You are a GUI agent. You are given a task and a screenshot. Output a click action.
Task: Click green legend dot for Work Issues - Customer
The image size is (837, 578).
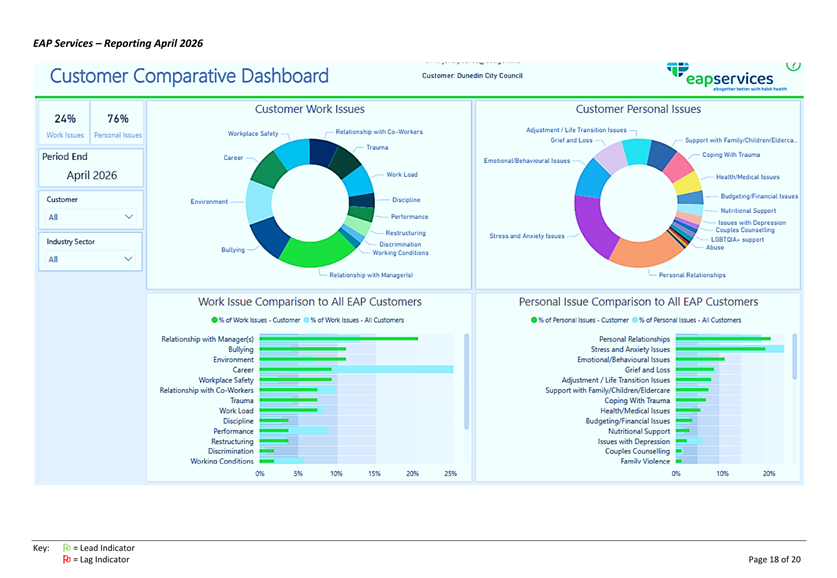214,320
